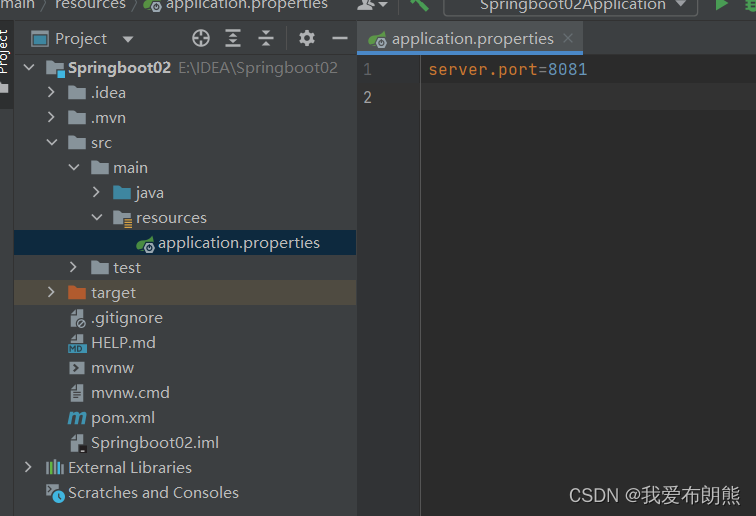
Task: Click the Select Opened File locate icon
Action: click(201, 38)
